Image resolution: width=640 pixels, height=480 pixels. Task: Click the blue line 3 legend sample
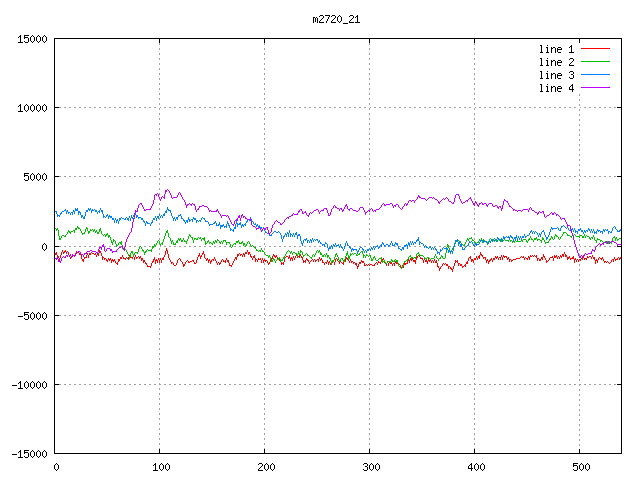595,75
